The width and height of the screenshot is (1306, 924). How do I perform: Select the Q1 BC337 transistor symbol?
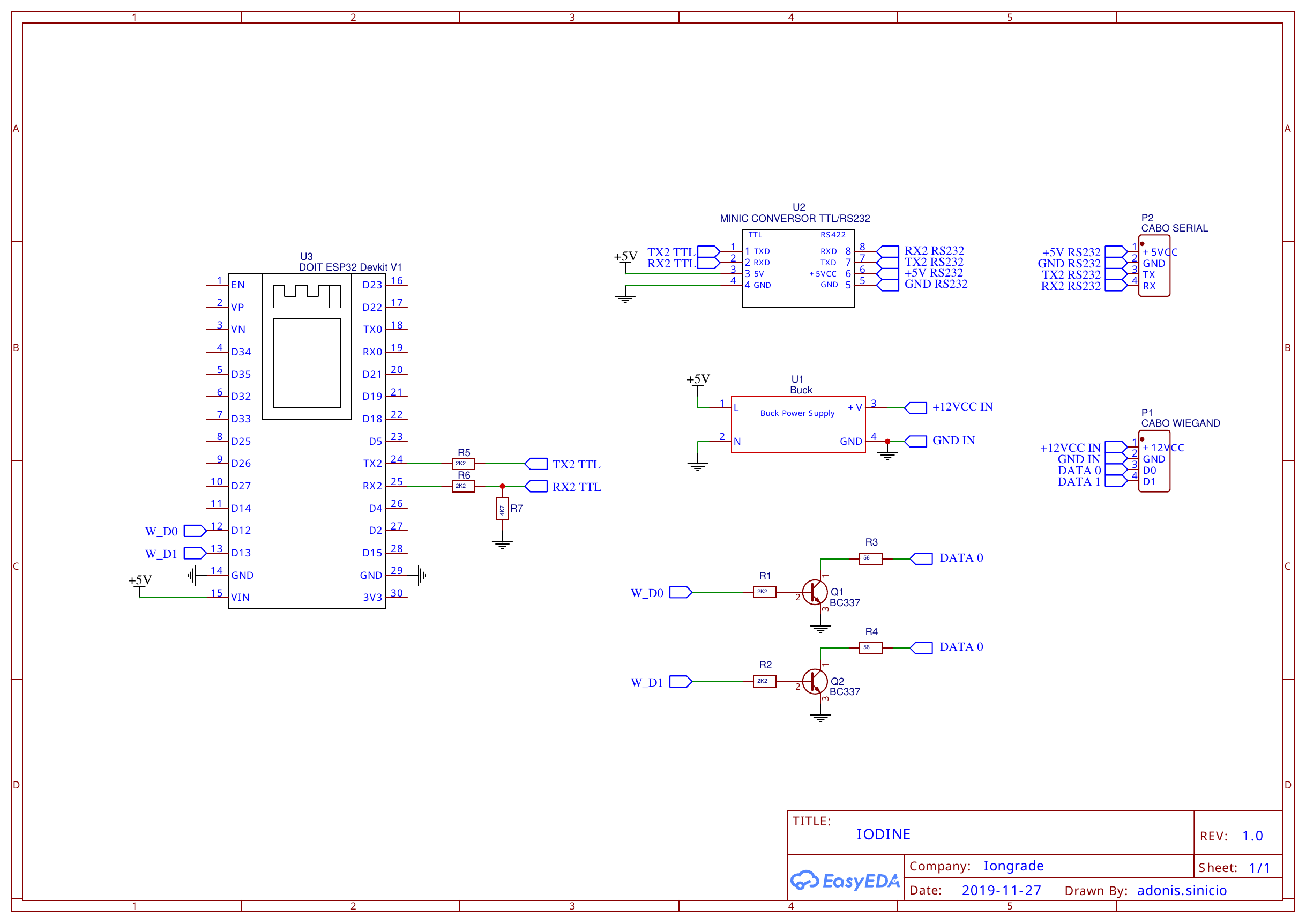[x=815, y=592]
